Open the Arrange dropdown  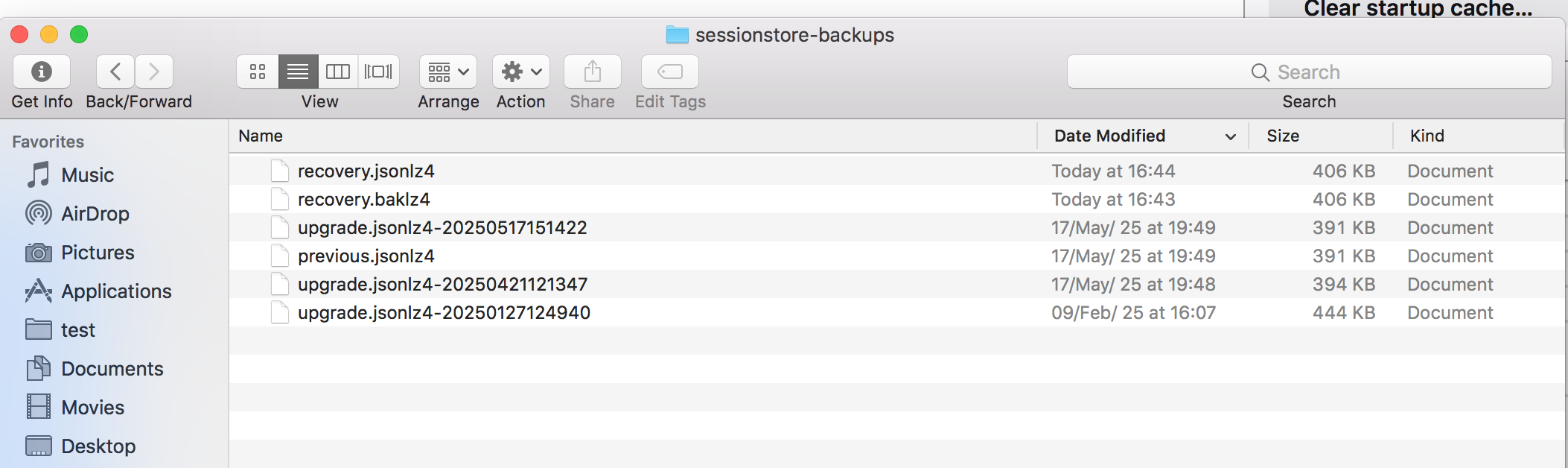pyautogui.click(x=448, y=72)
